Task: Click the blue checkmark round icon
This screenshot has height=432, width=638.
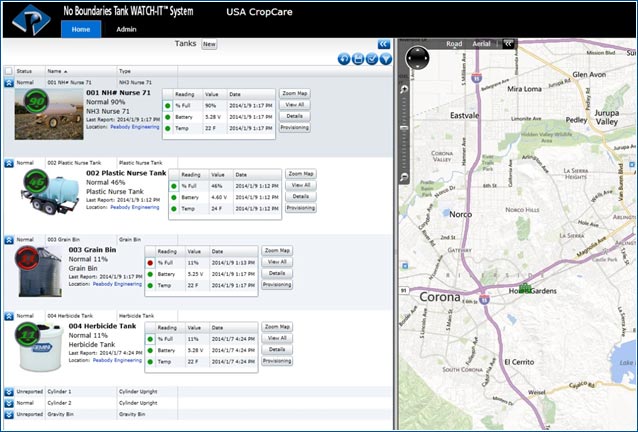Action: pyautogui.click(x=371, y=59)
